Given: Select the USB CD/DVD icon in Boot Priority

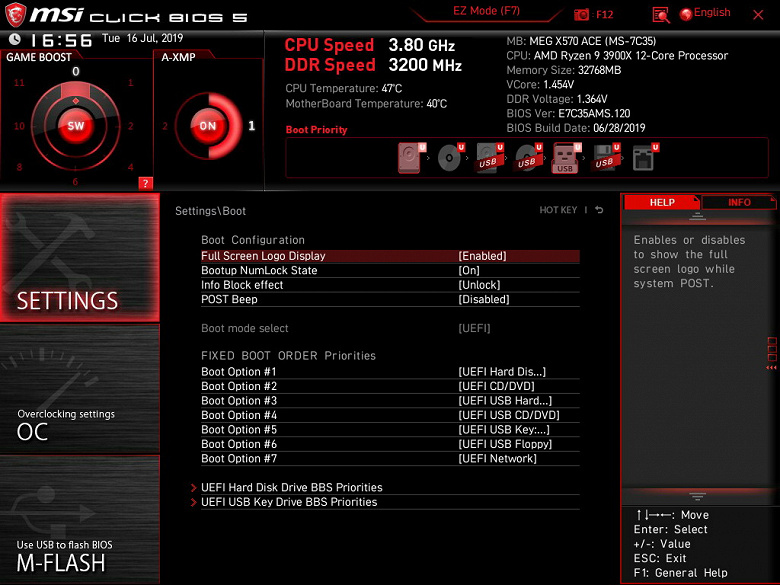Looking at the screenshot, I should (528, 158).
